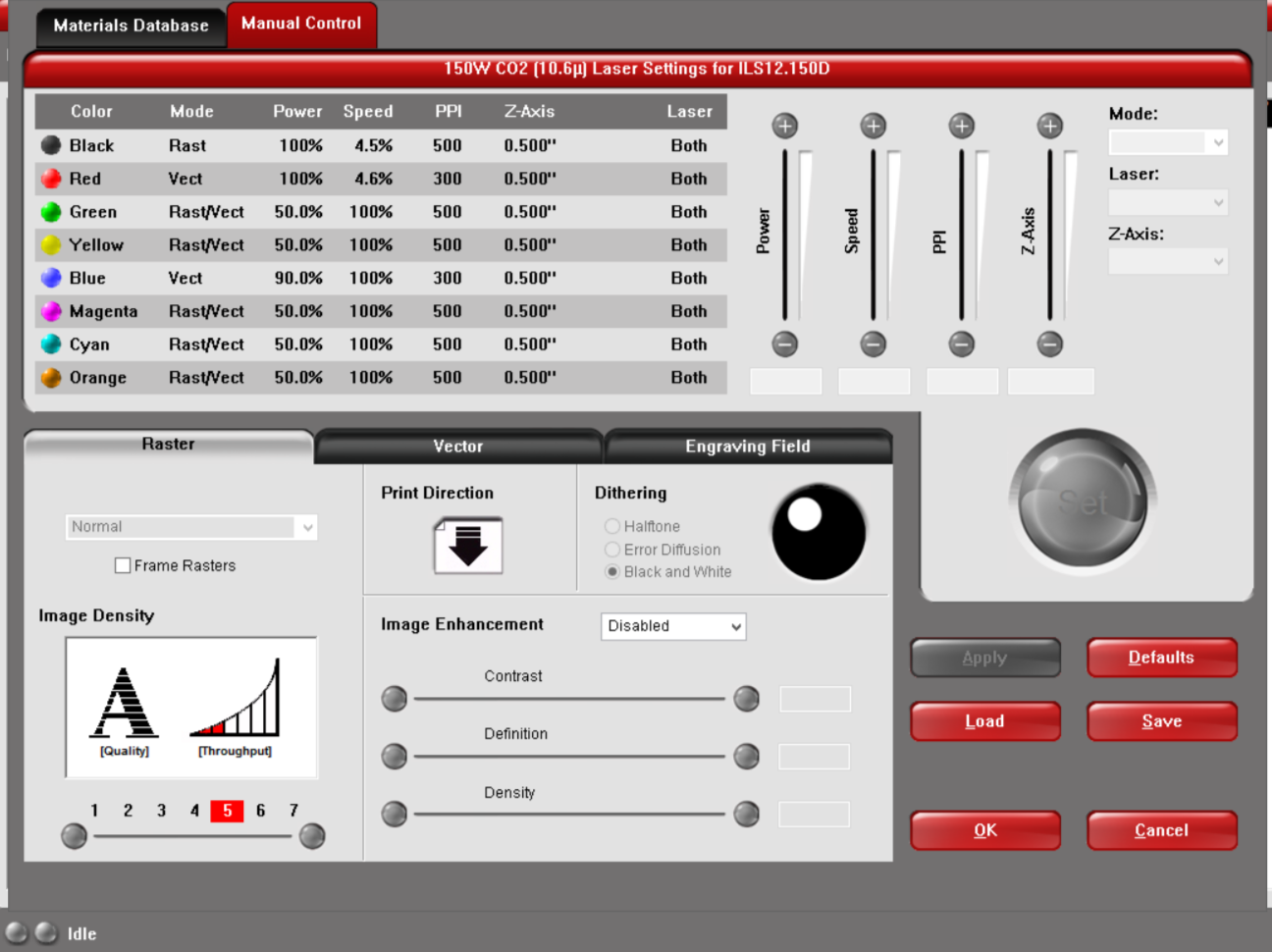1272x952 pixels.
Task: Select the Orange color ball icon
Action: tap(51, 377)
